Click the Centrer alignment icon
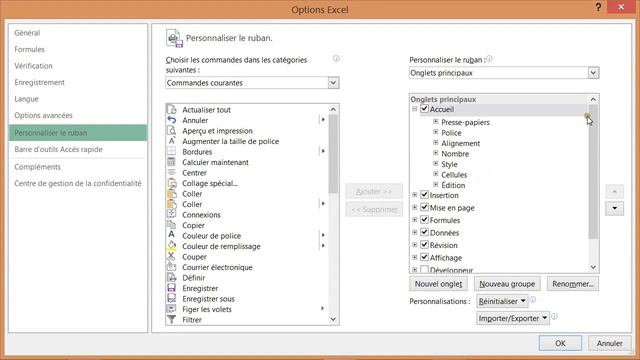Image resolution: width=640 pixels, height=360 pixels. click(172, 173)
